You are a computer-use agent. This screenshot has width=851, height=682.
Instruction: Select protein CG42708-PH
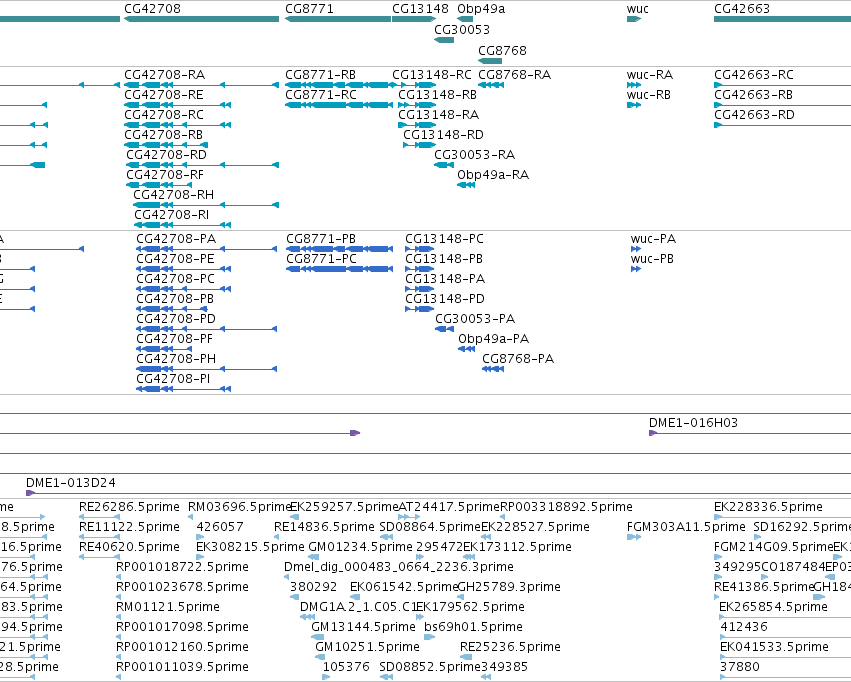pyautogui.click(x=206, y=369)
